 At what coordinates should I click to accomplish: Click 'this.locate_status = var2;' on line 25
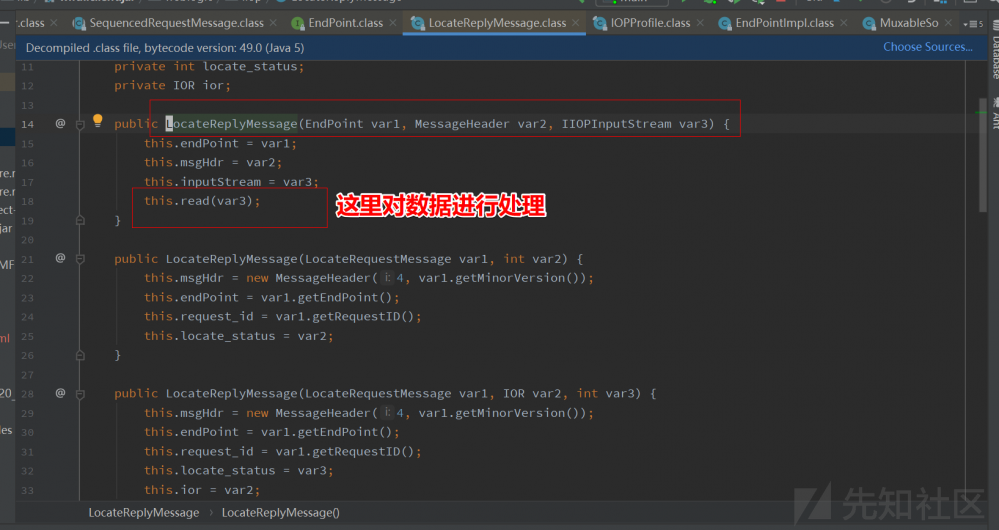[238, 336]
